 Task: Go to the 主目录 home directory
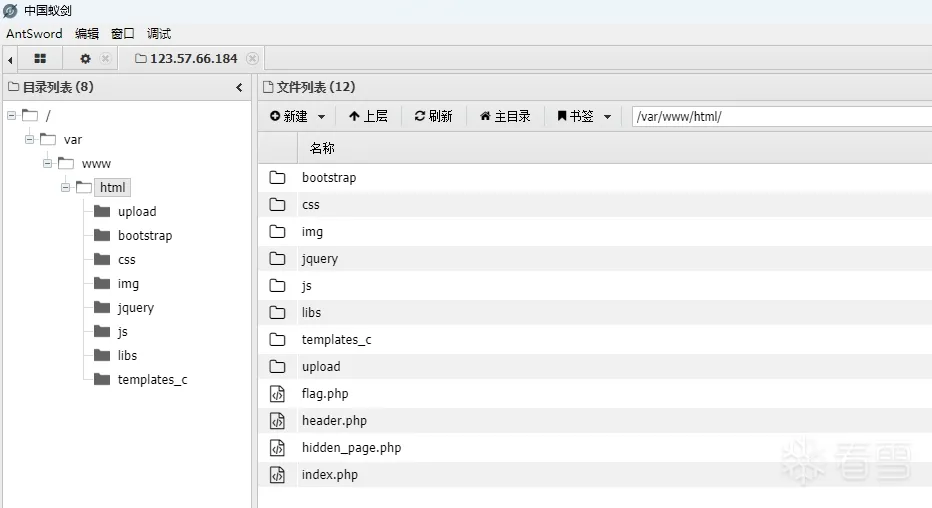pos(505,116)
